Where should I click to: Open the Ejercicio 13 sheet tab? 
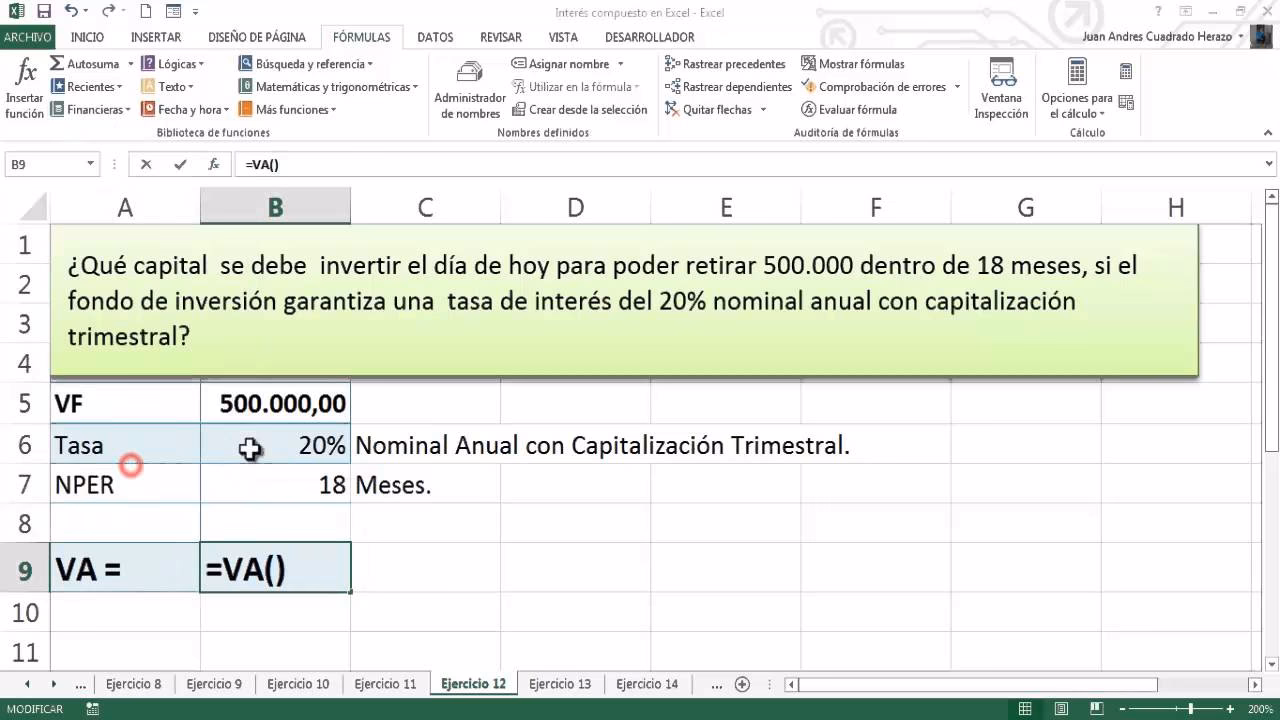(560, 684)
